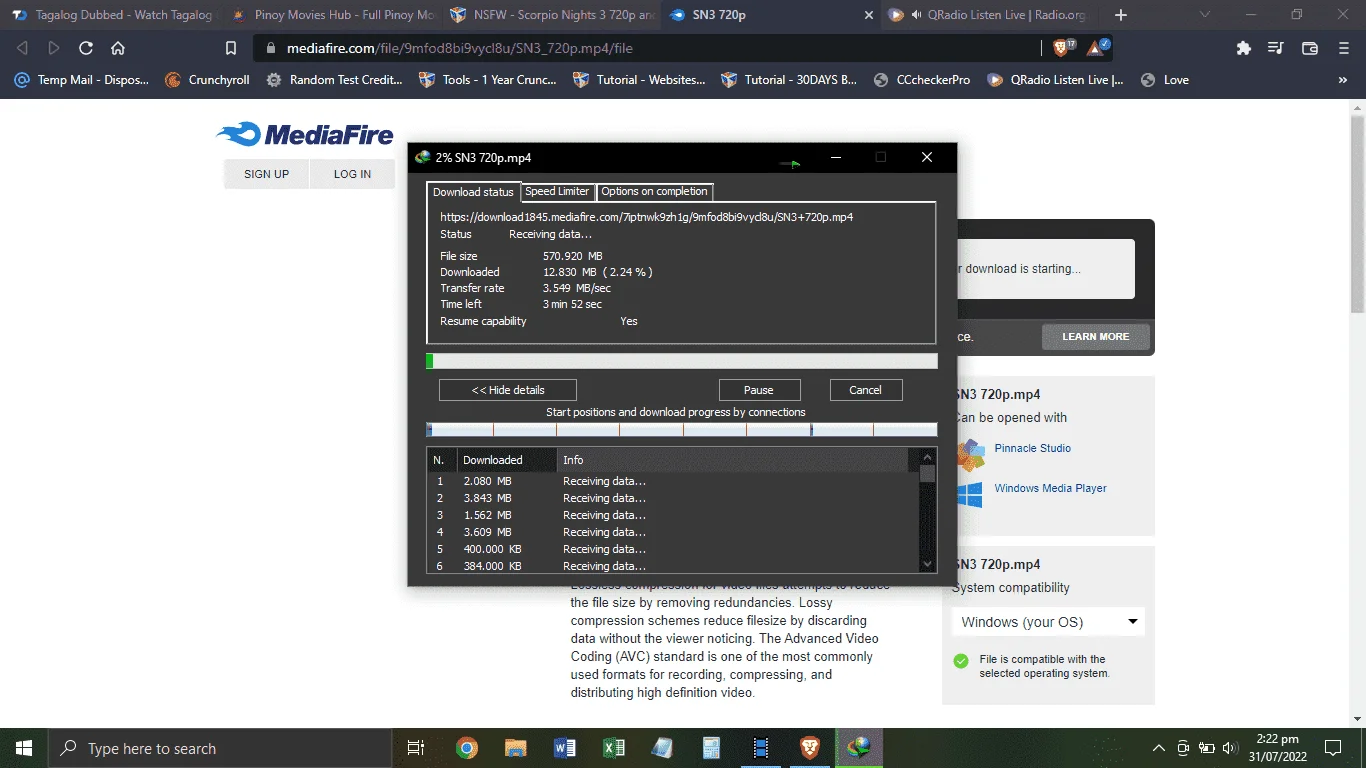Open the Pinnacle Studio link
The width and height of the screenshot is (1366, 768).
tap(1033, 448)
